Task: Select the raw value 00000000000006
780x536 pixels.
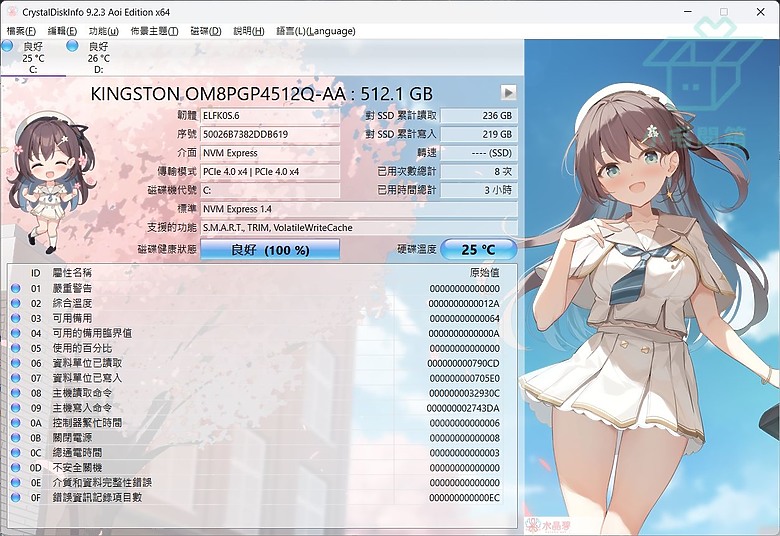Action: click(x=465, y=423)
